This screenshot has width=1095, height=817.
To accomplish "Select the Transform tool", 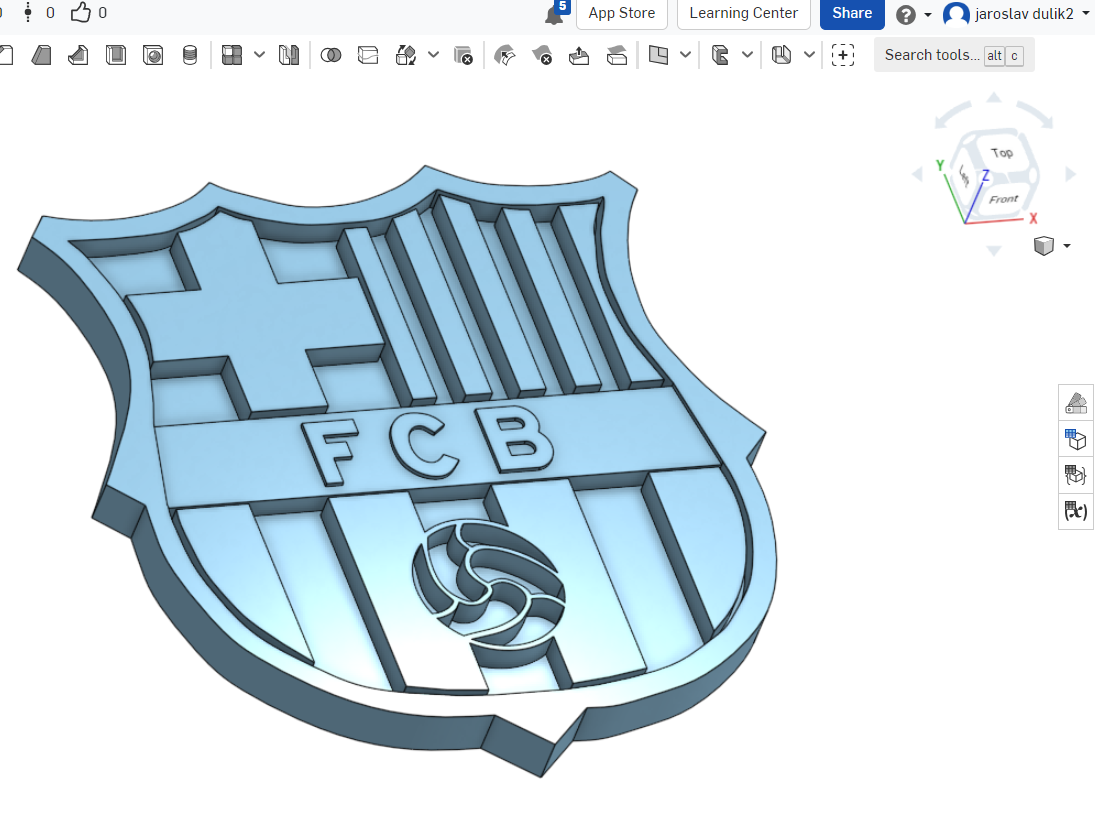I will 406,55.
